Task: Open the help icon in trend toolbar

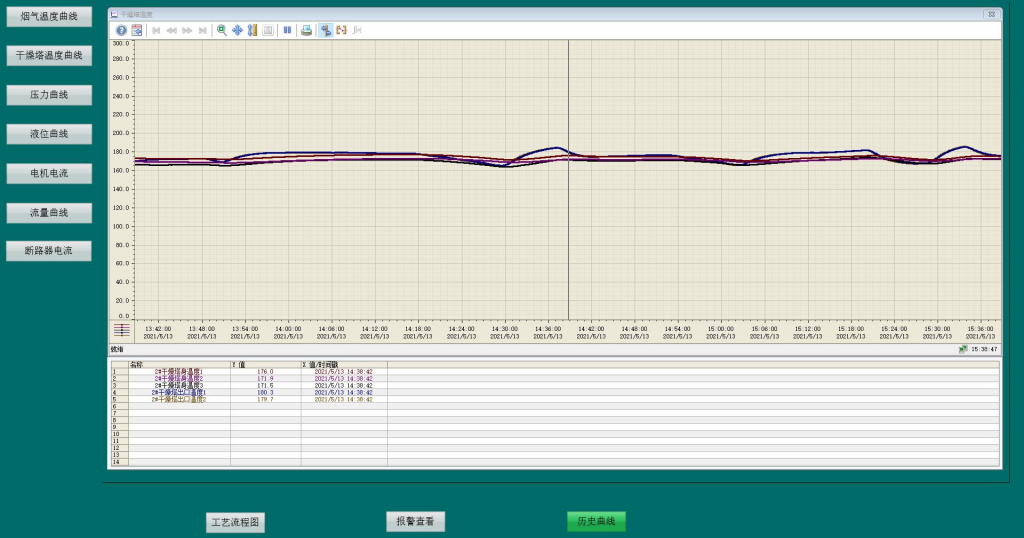Action: (121, 30)
